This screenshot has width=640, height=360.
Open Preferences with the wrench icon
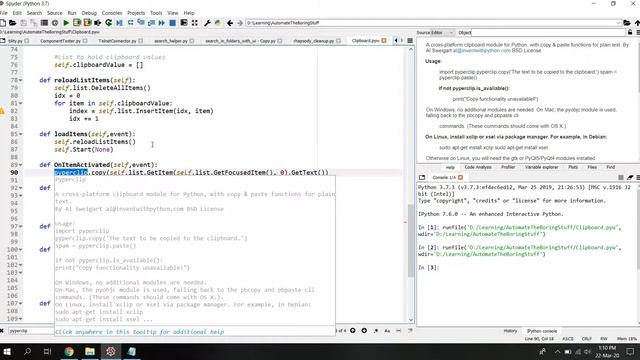pos(207,23)
